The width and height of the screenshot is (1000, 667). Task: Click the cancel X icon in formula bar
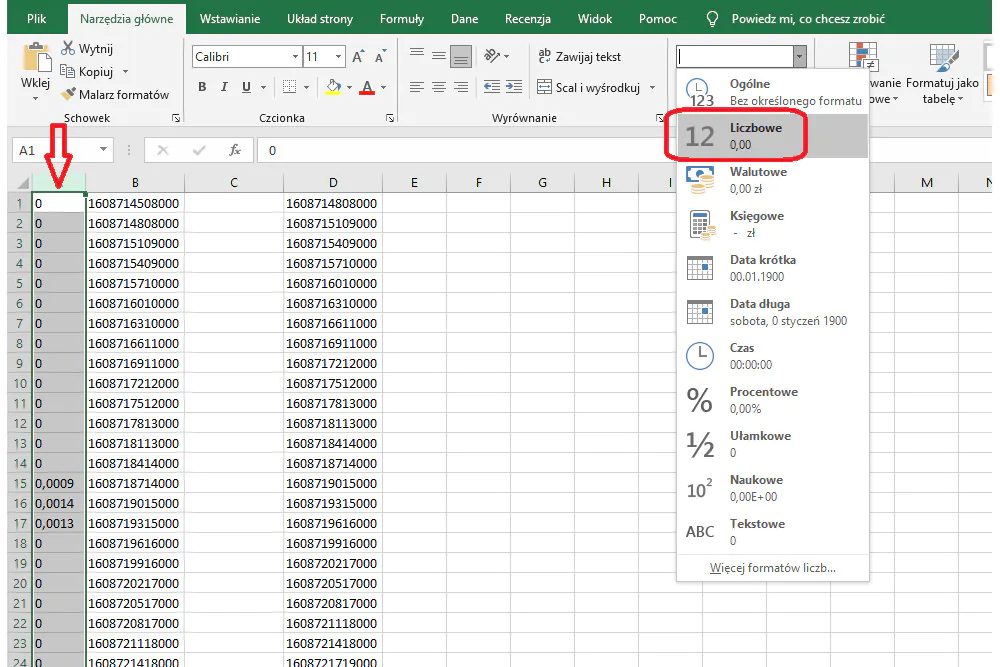pos(163,150)
